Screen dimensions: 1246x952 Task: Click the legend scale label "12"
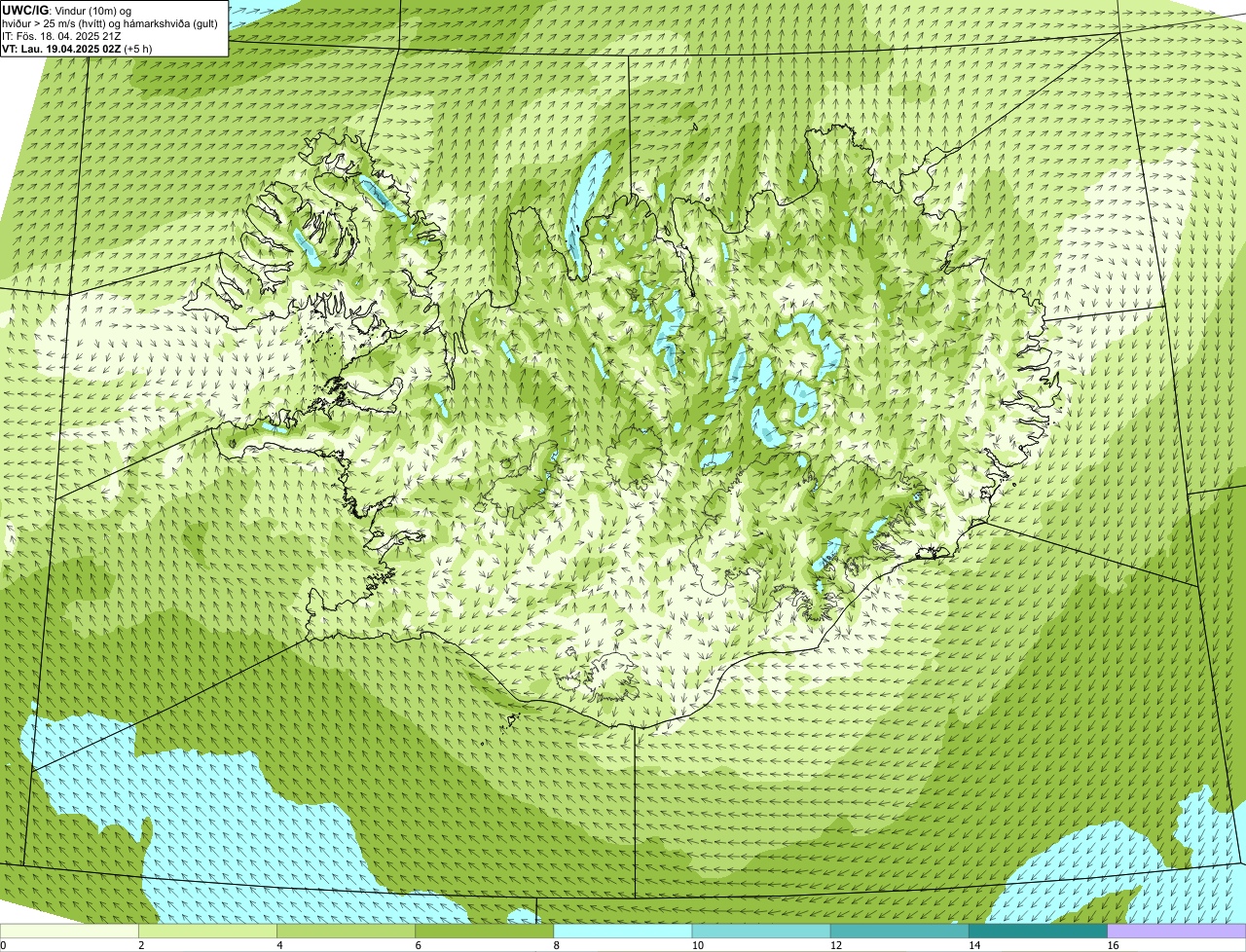point(835,945)
